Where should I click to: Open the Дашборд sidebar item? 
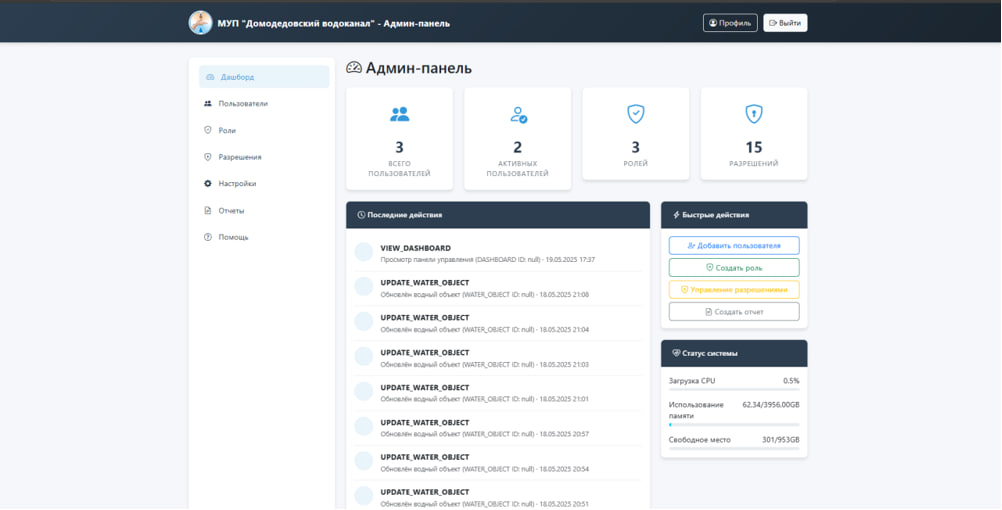click(264, 77)
